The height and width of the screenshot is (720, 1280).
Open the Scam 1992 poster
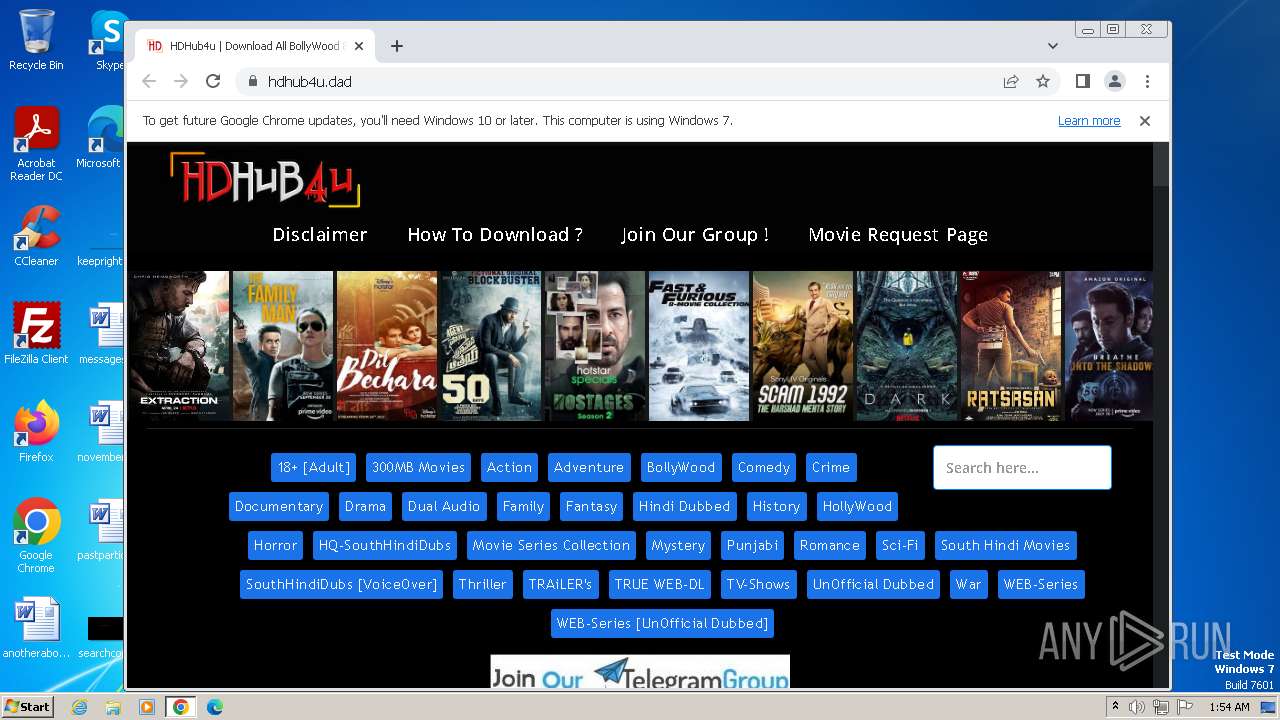pyautogui.click(x=803, y=346)
